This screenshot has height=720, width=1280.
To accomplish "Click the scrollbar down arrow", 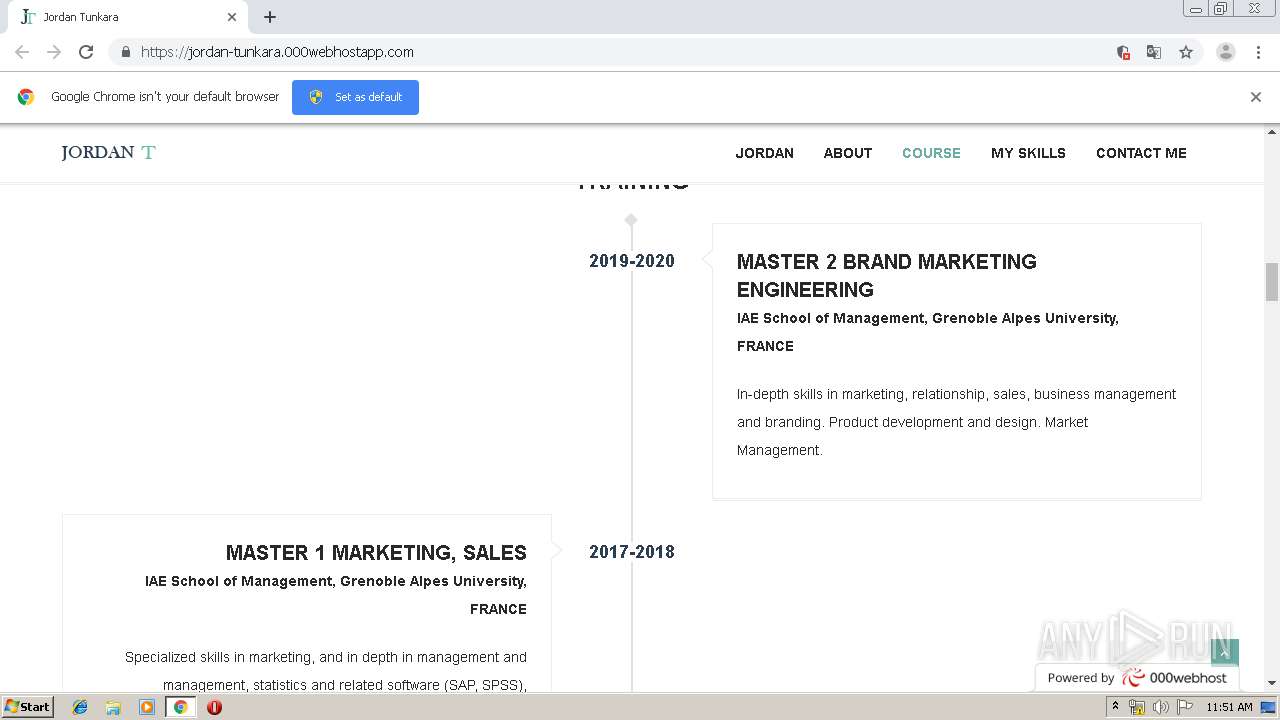I will (x=1272, y=683).
